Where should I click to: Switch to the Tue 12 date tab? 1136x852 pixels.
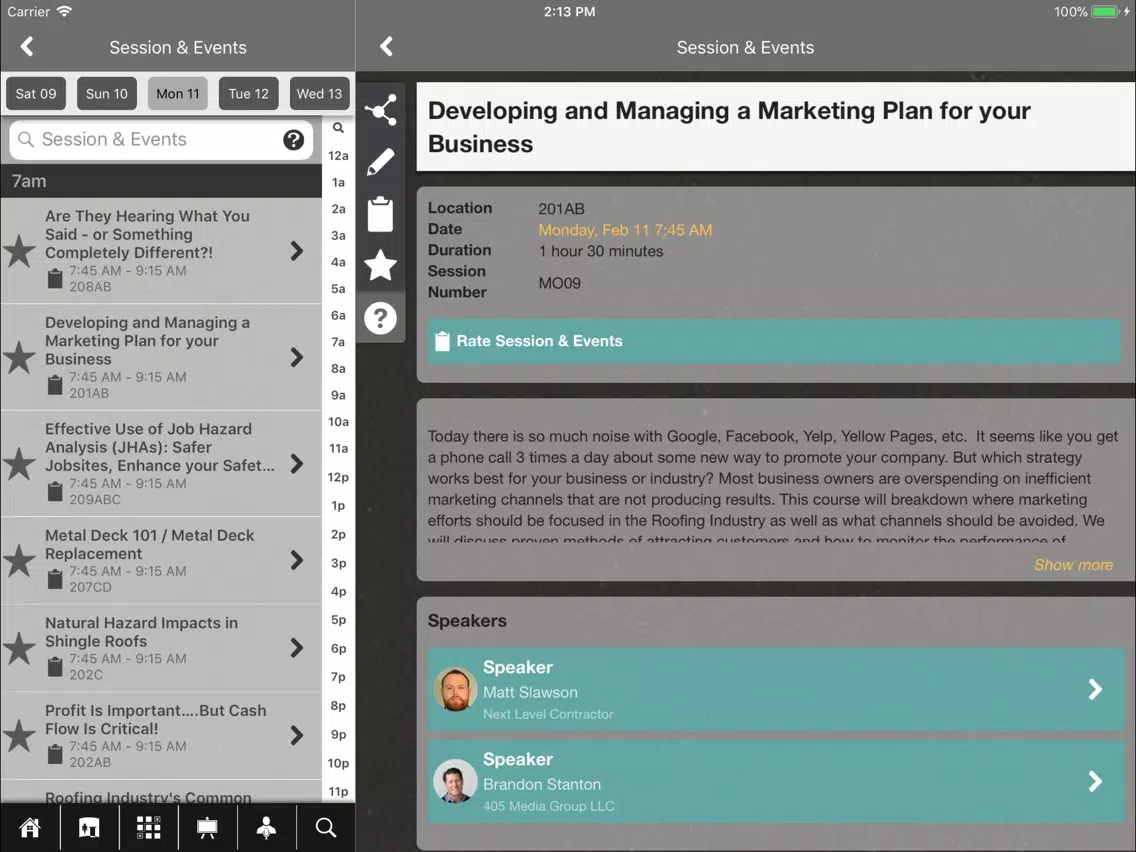pyautogui.click(x=248, y=93)
